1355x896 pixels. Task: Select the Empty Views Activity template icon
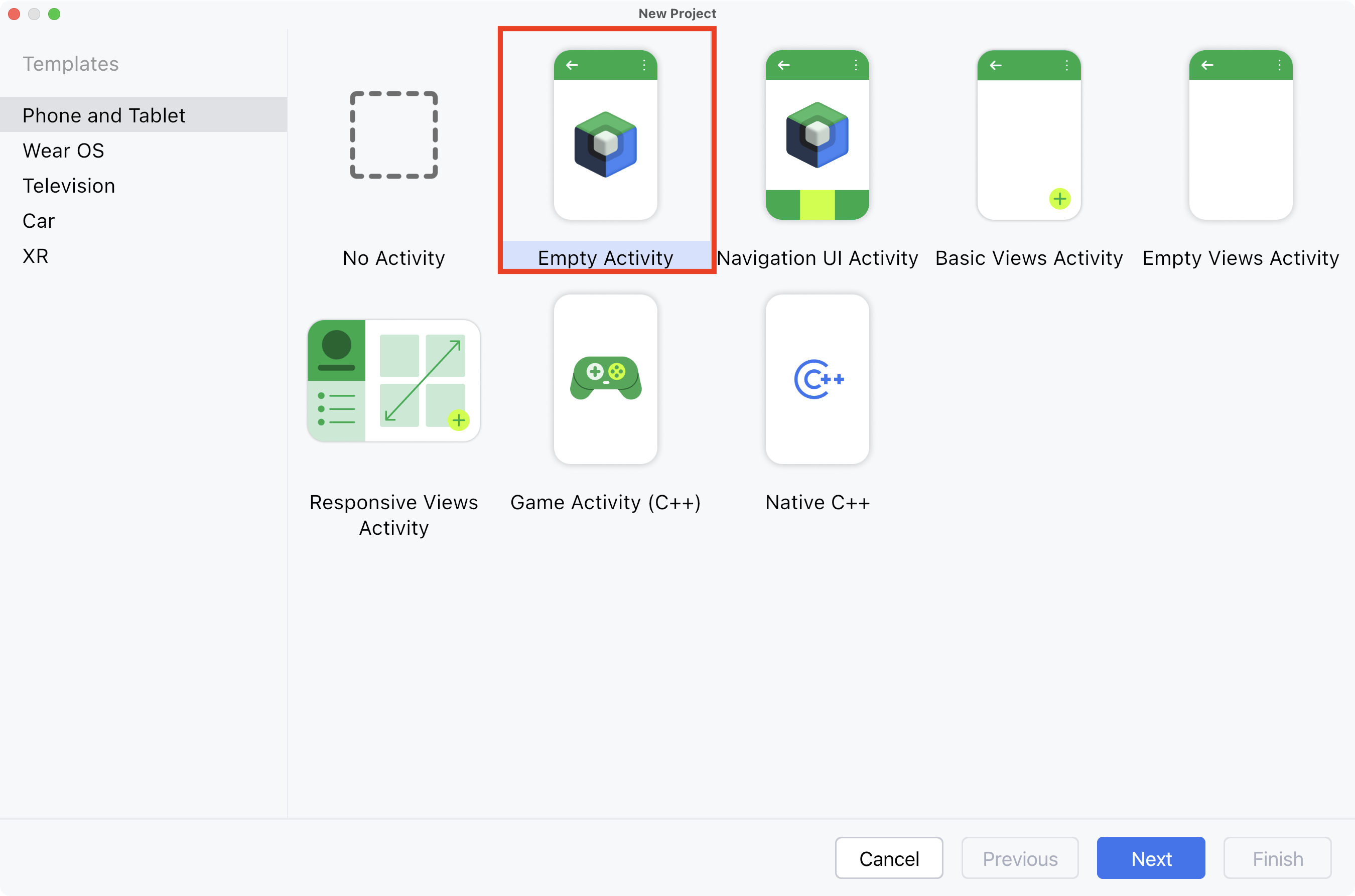click(x=1240, y=135)
